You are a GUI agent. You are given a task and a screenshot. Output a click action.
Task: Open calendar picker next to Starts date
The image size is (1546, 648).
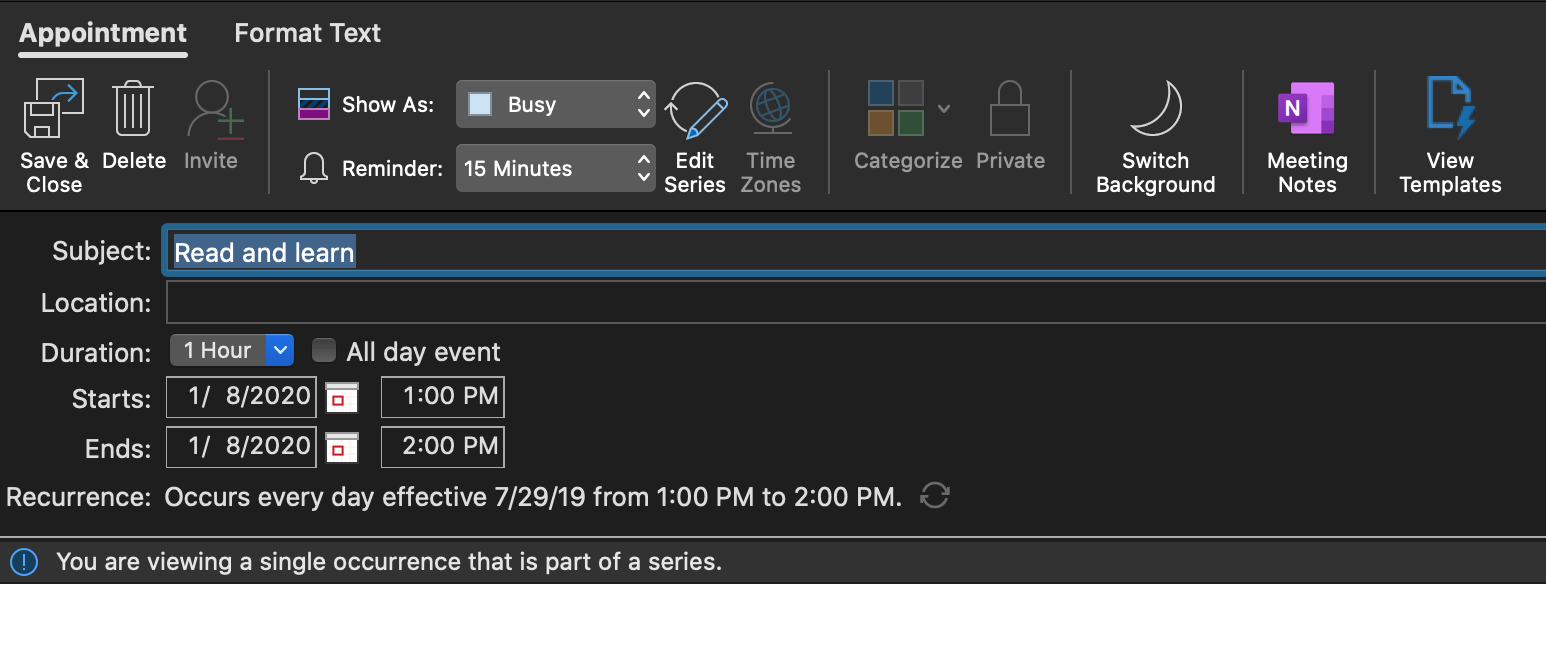[342, 397]
